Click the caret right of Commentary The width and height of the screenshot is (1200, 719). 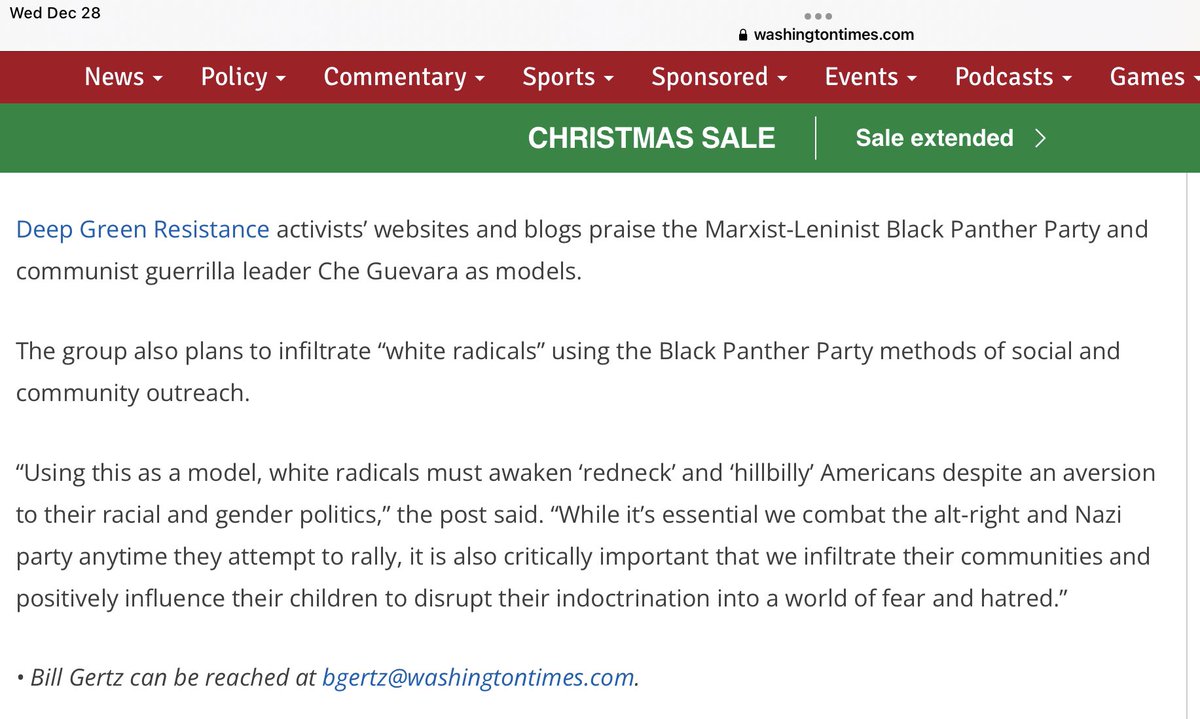click(x=480, y=78)
